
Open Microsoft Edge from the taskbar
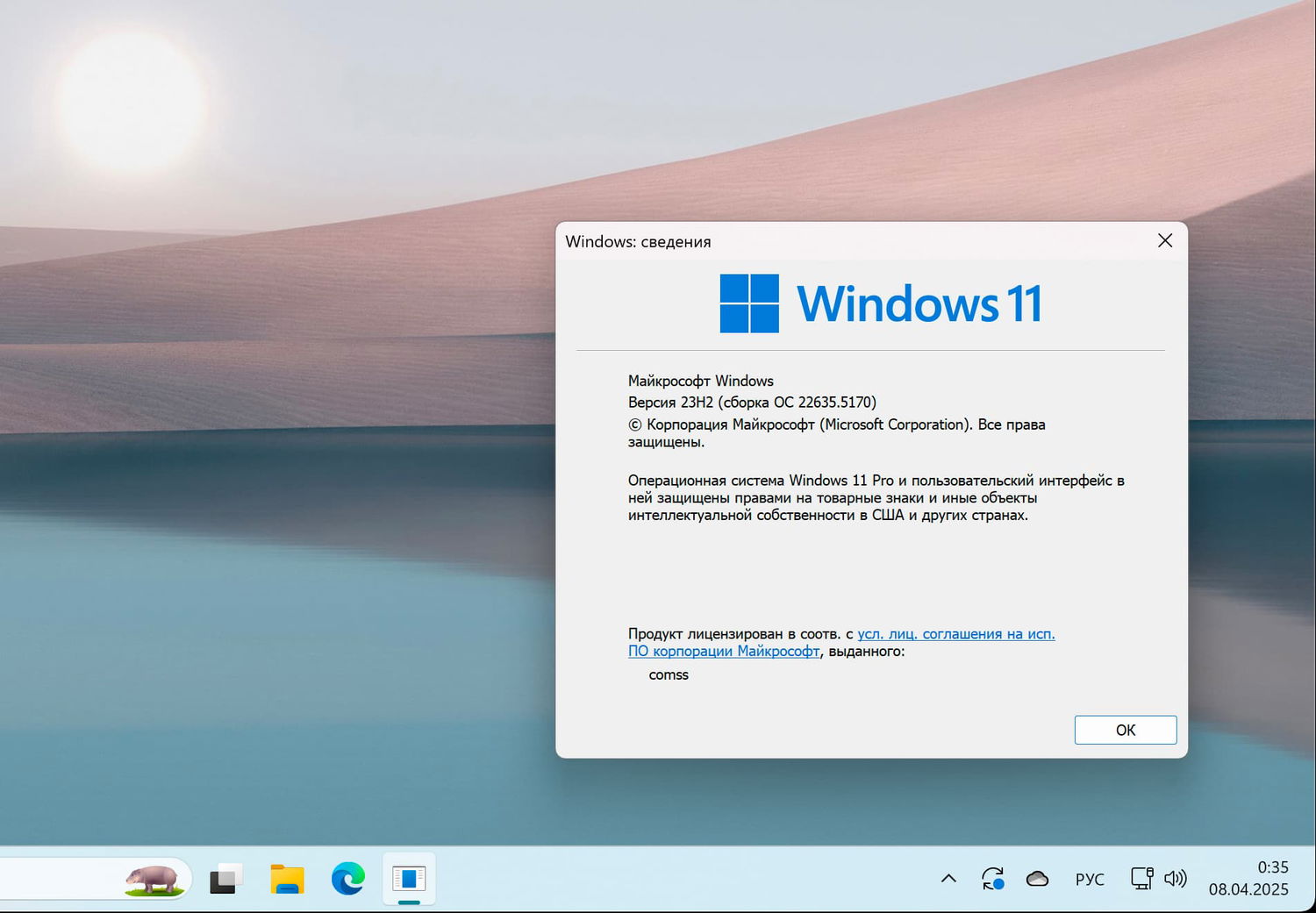coord(348,879)
